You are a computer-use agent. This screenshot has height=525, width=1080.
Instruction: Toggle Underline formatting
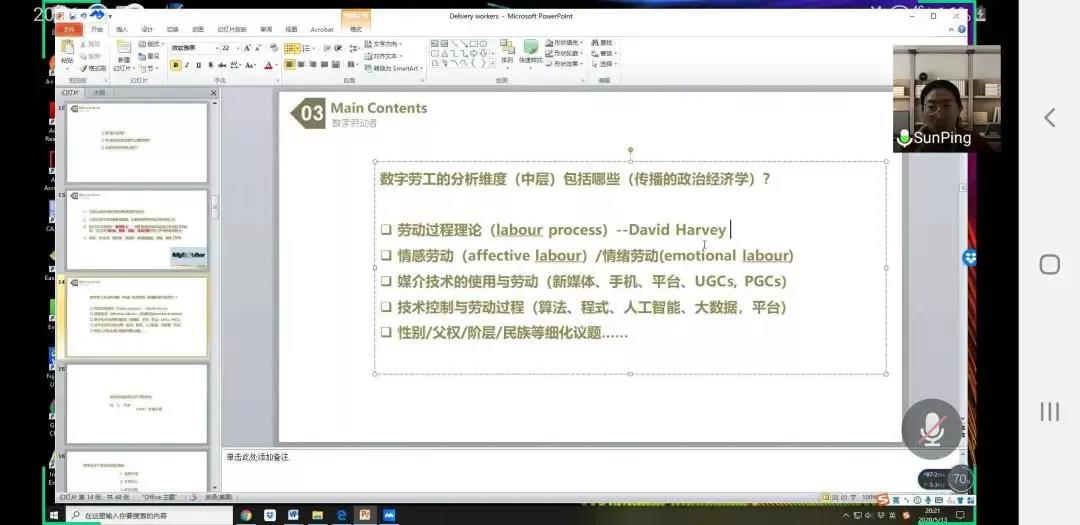pos(198,65)
